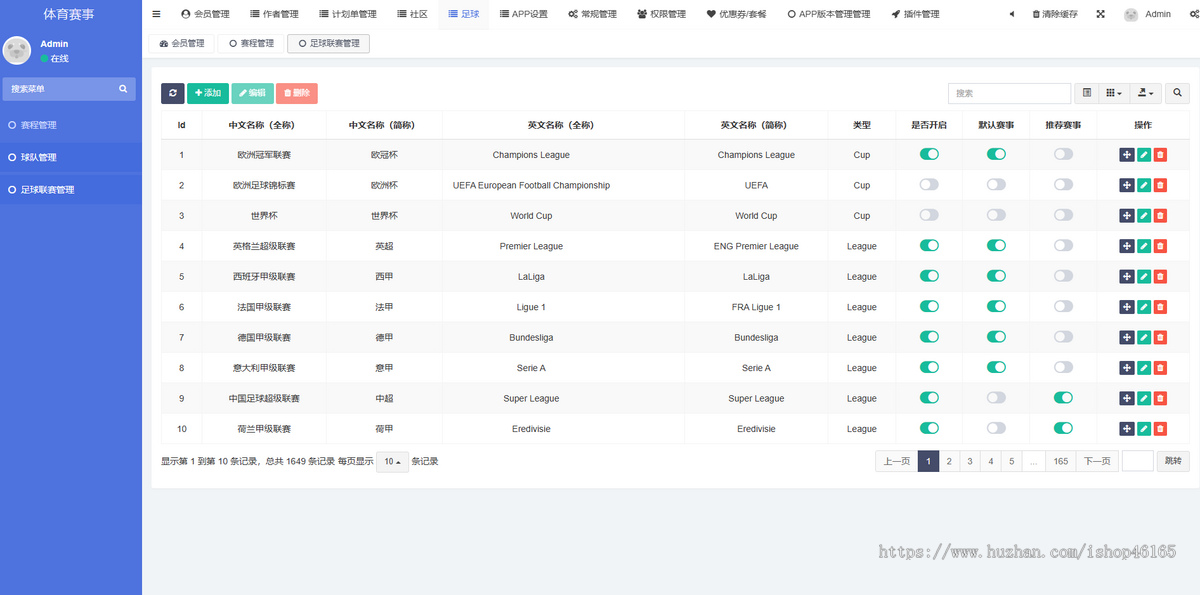Switch to the 赛程管理 page tab
Viewport: 1200px width, 595px height.
pos(251,44)
